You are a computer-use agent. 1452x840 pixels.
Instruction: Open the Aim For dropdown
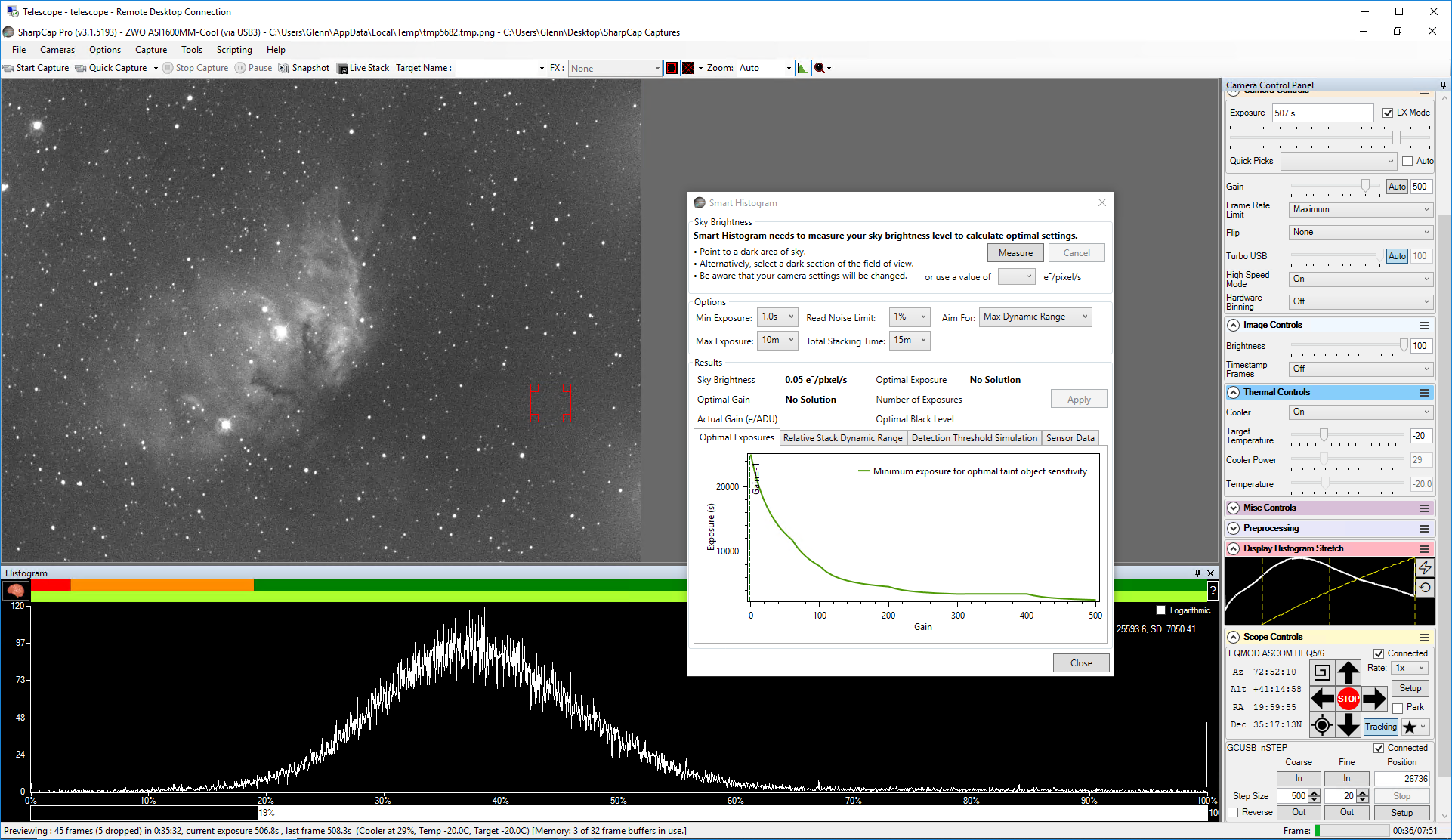pos(1035,317)
